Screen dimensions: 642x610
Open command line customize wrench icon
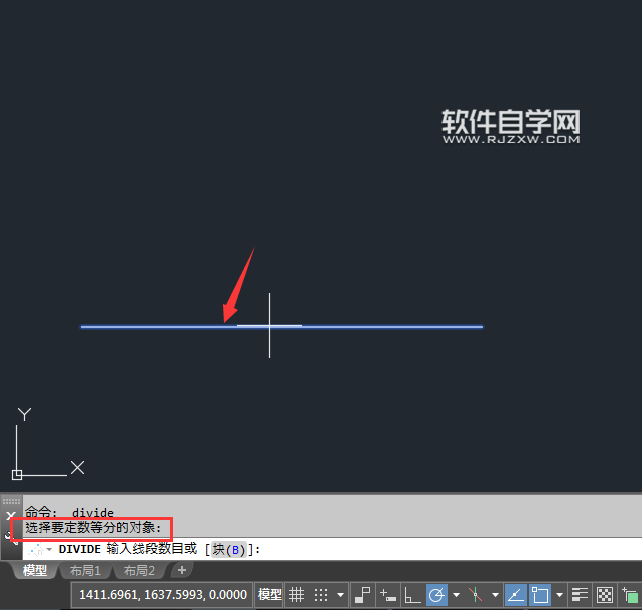pos(11,538)
